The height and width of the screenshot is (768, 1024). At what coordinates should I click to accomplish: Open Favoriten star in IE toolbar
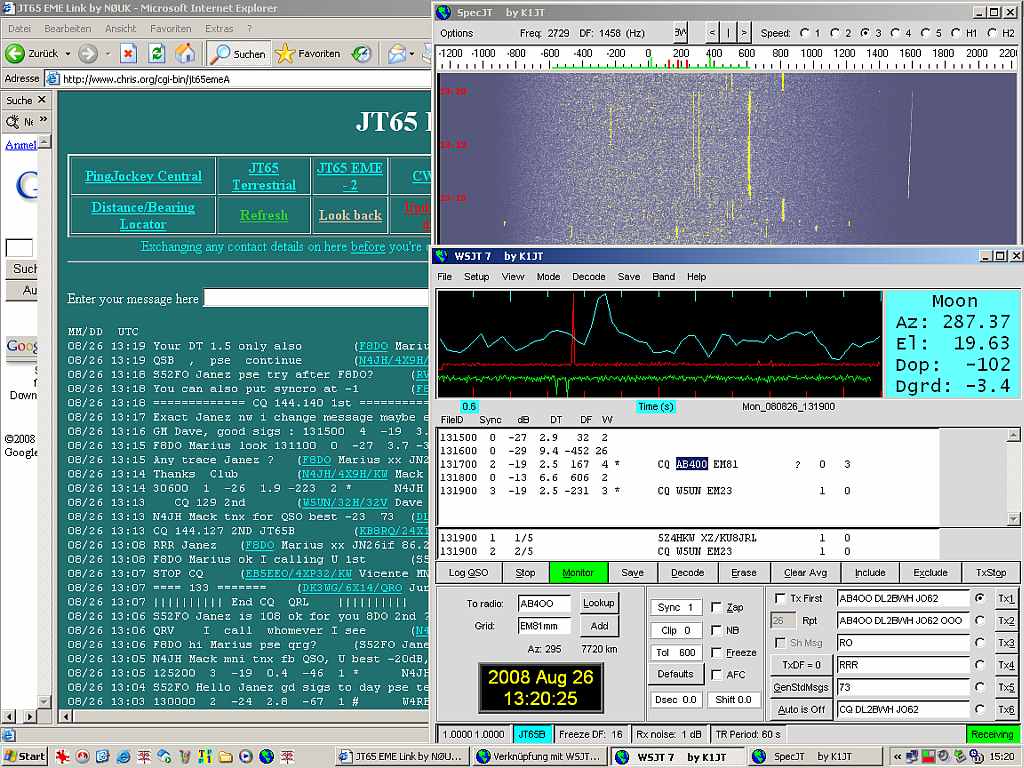pyautogui.click(x=308, y=54)
